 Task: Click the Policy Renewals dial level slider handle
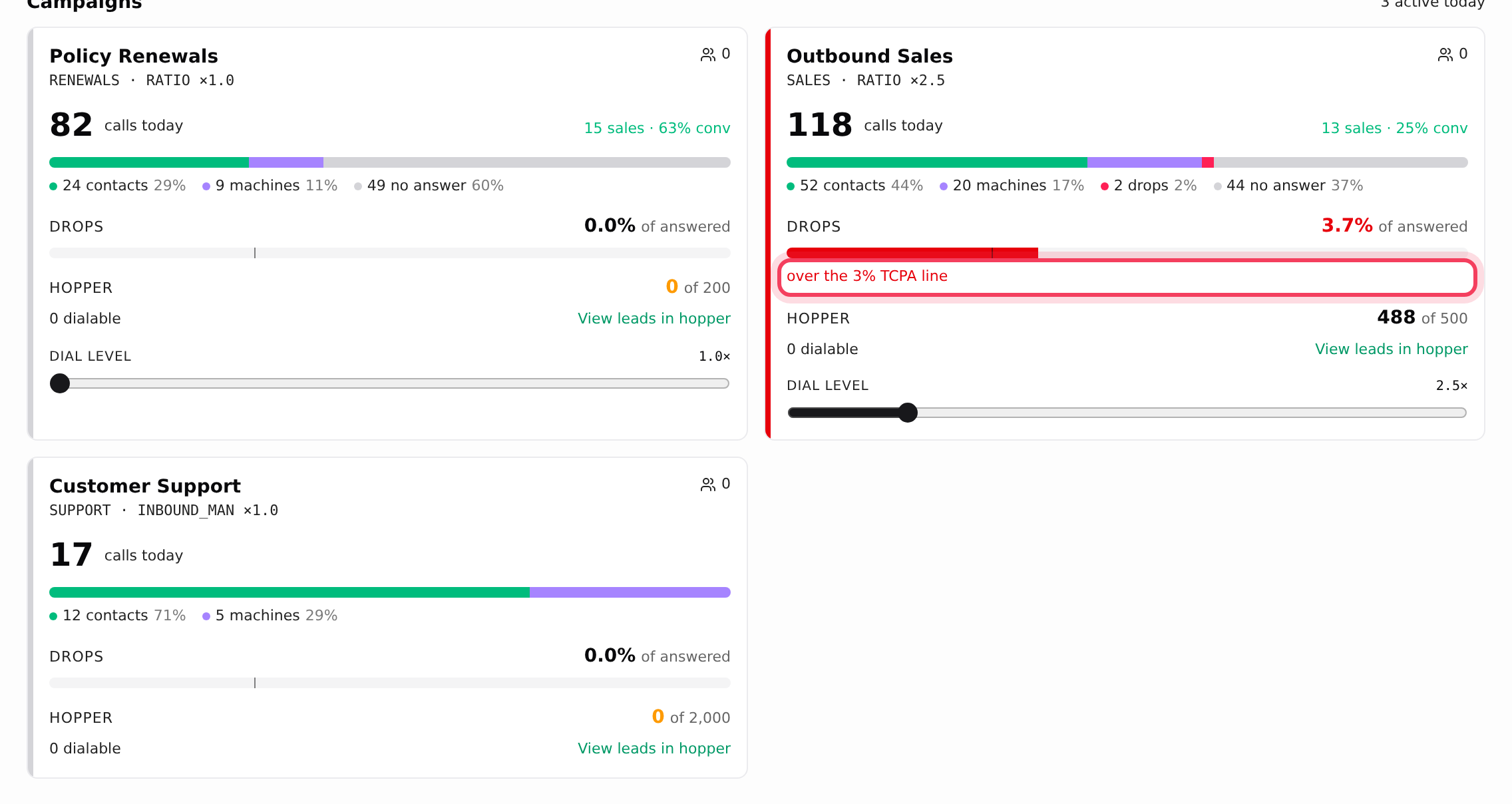[x=60, y=383]
